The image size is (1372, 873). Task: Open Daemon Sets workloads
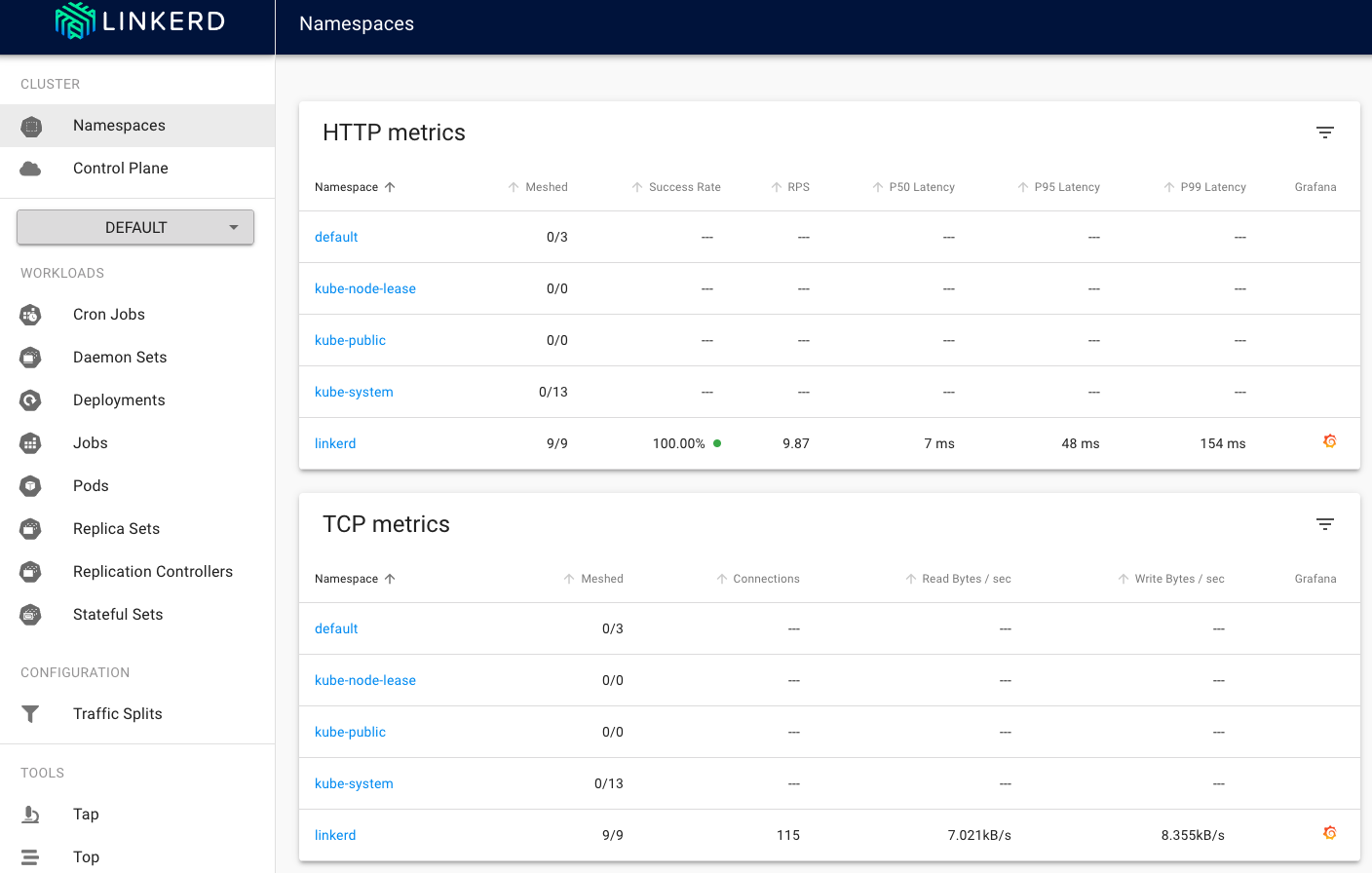(x=137, y=358)
